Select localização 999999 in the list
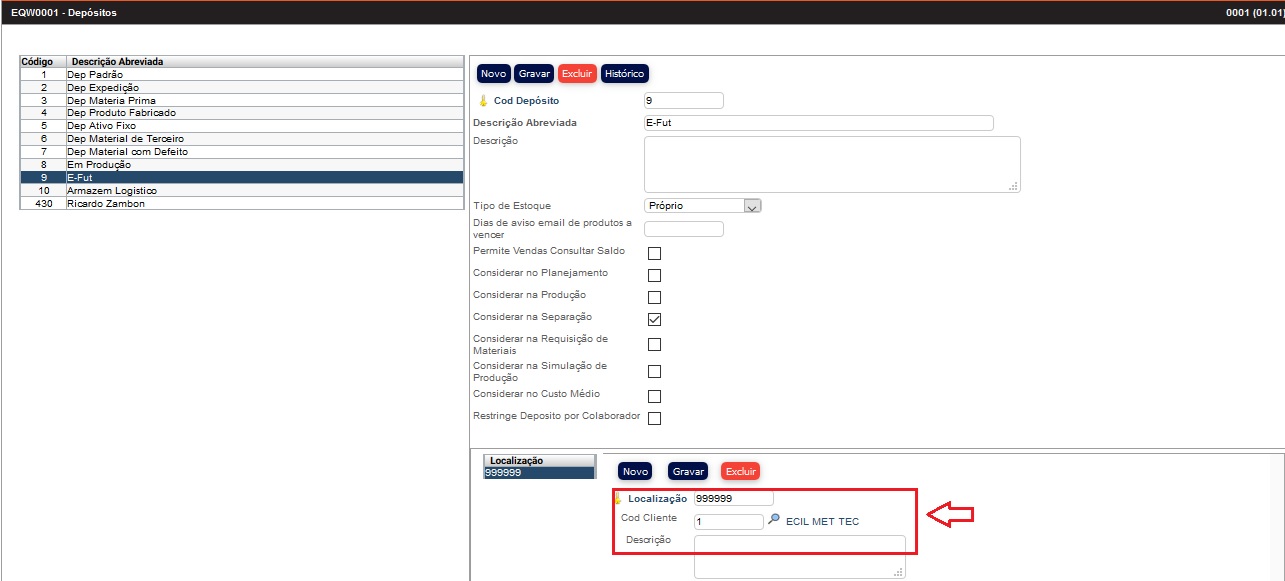The image size is (1285, 581). coord(538,473)
